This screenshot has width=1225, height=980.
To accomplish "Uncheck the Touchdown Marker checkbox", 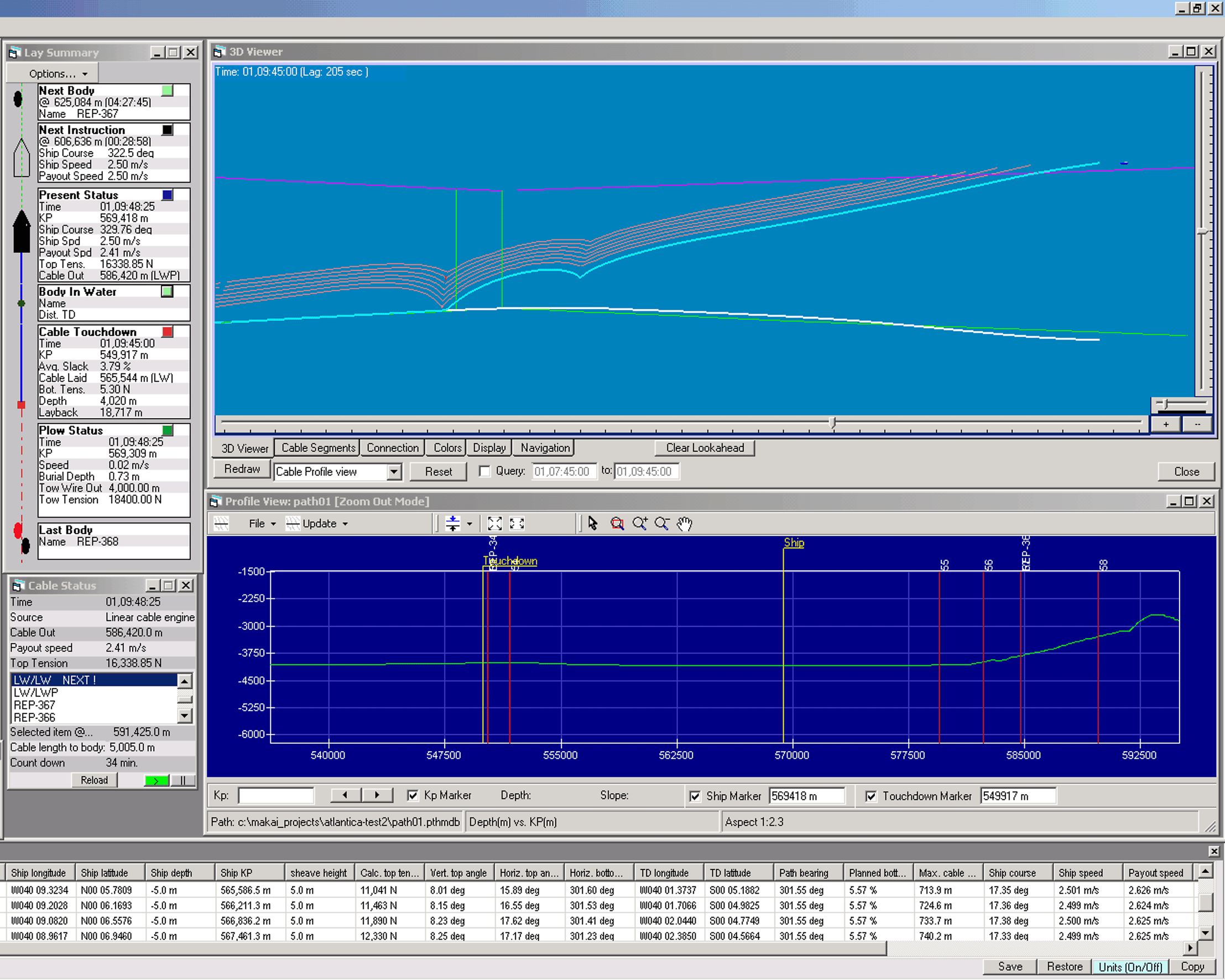I will (x=871, y=796).
